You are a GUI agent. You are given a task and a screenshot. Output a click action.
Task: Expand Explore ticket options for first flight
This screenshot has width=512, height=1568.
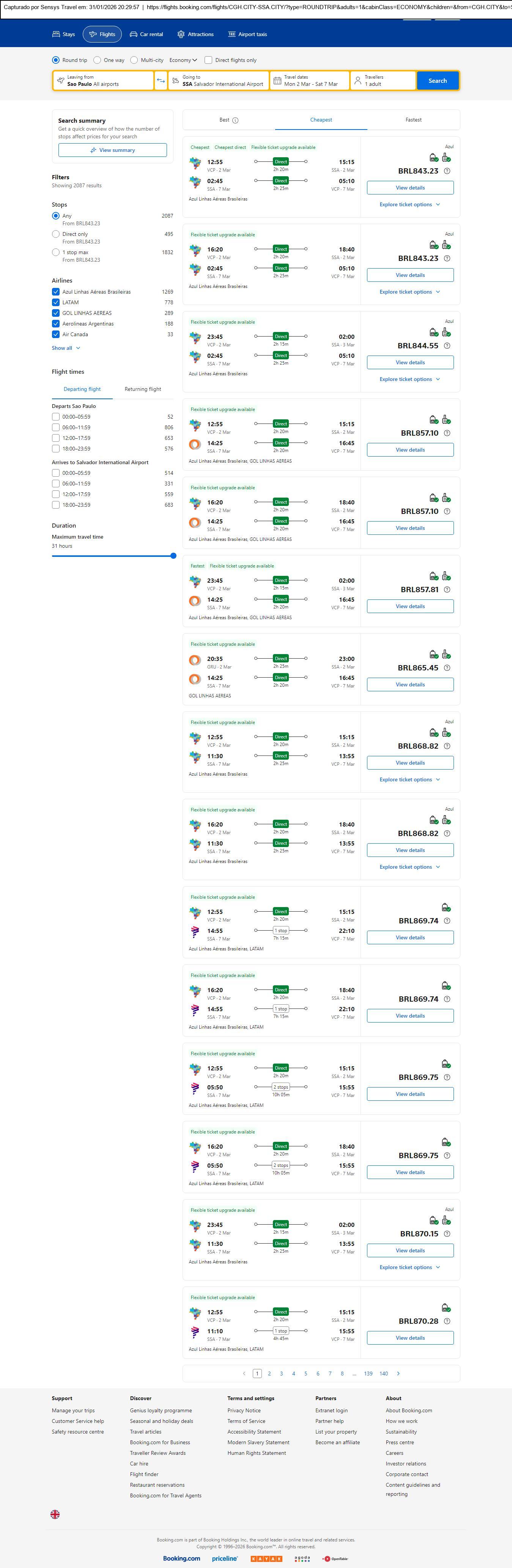coord(409,204)
